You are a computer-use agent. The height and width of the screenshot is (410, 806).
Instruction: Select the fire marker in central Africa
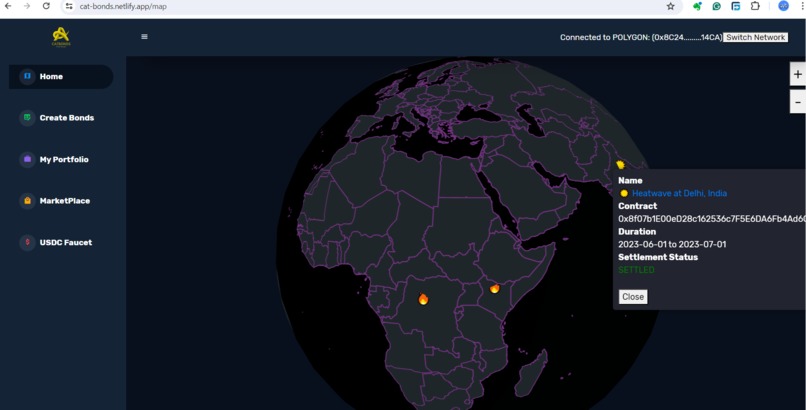[423, 299]
